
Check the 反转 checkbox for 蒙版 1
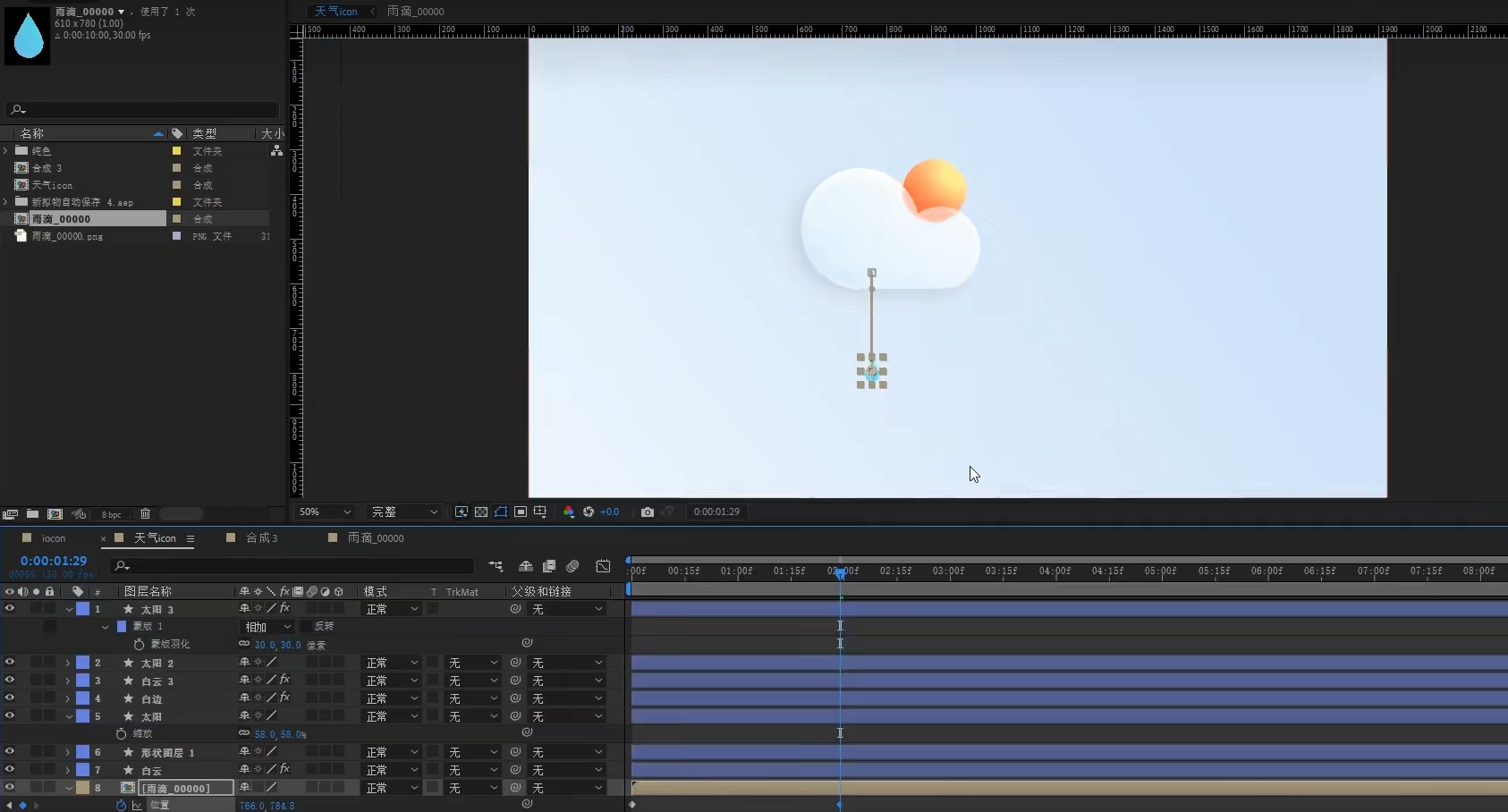pyautogui.click(x=305, y=626)
